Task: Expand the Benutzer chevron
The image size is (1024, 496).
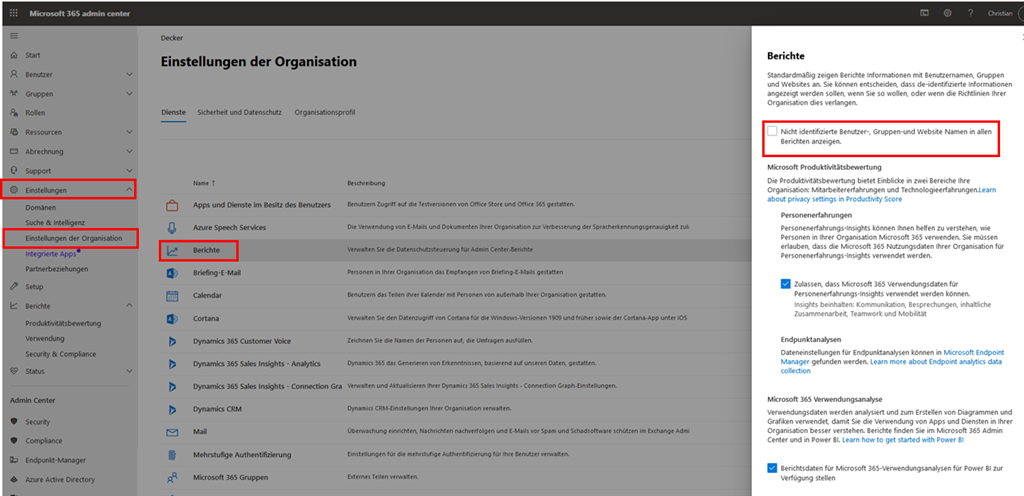Action: (x=129, y=74)
